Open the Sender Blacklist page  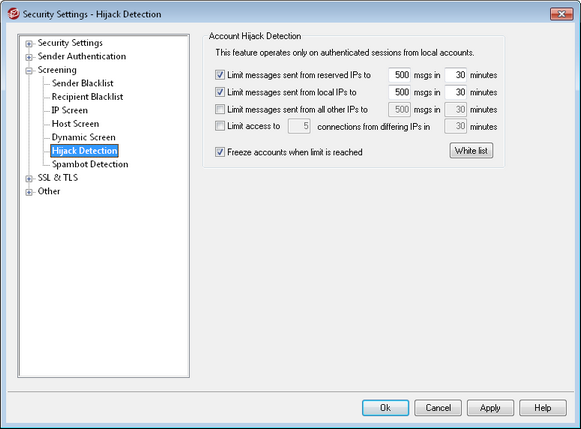click(x=82, y=83)
